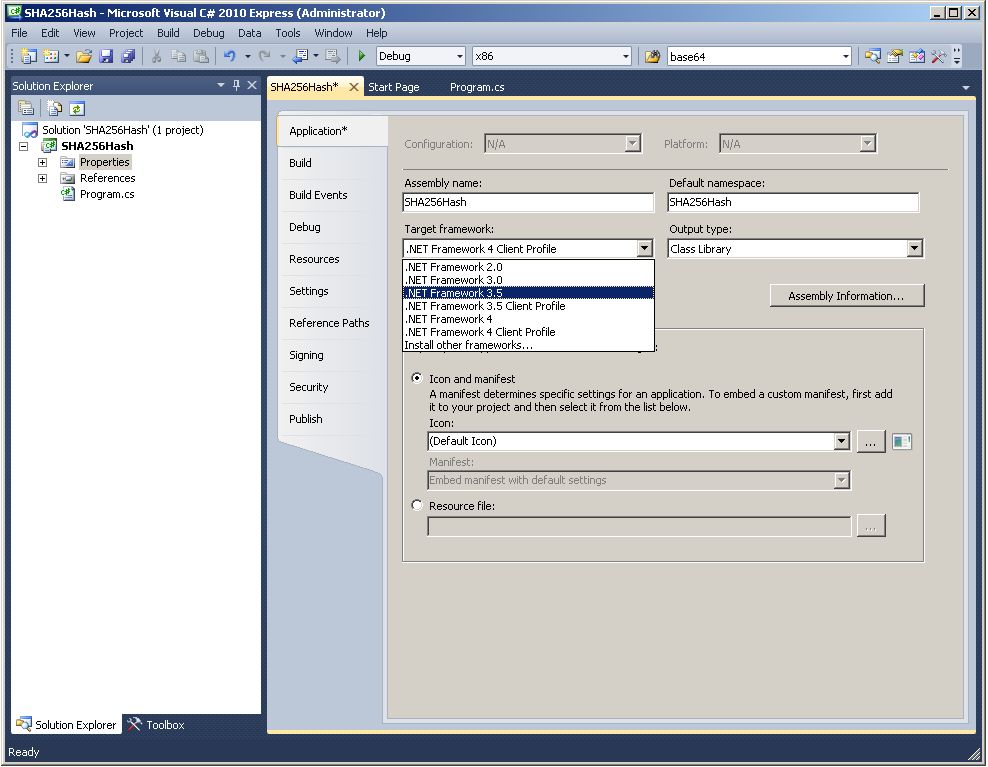988x767 pixels.
Task: Open the Toolbox hammer-and-wrench toolbar icon
Action: click(938, 57)
